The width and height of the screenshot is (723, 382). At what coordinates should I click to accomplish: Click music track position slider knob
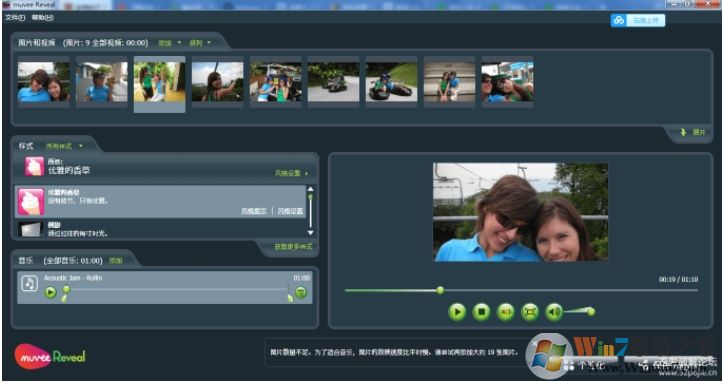pyautogui.click(x=66, y=289)
